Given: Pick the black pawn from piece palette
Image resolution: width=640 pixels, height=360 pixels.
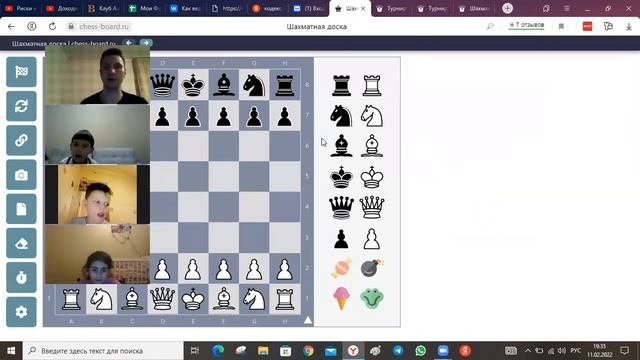Looking at the screenshot, I should (x=341, y=239).
